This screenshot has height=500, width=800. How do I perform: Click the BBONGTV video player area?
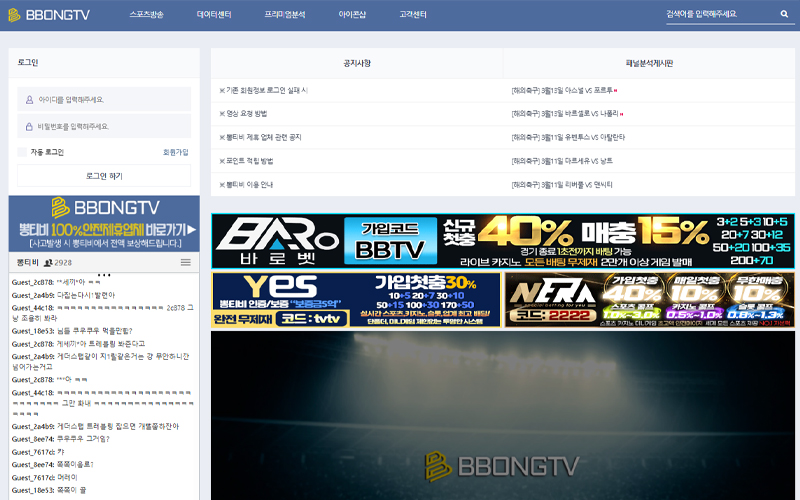click(503, 415)
